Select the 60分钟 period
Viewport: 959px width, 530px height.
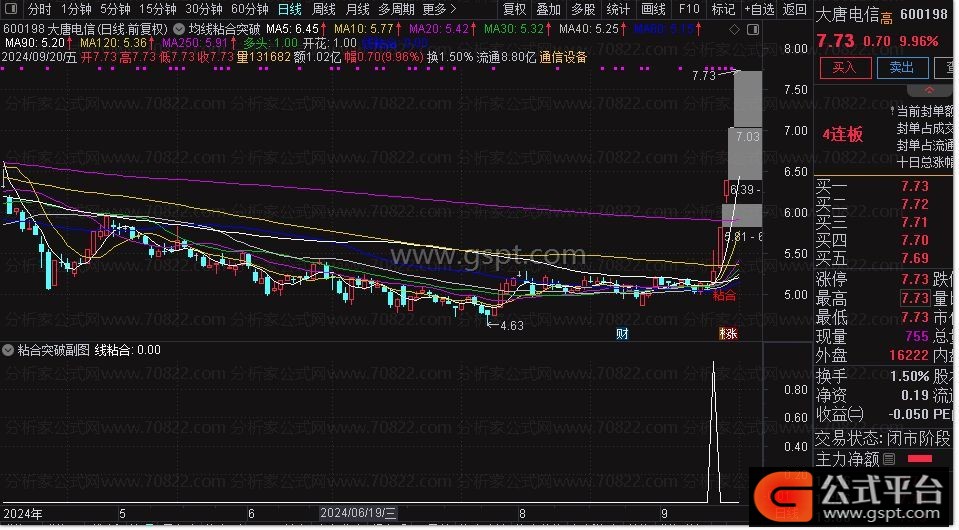click(250, 9)
